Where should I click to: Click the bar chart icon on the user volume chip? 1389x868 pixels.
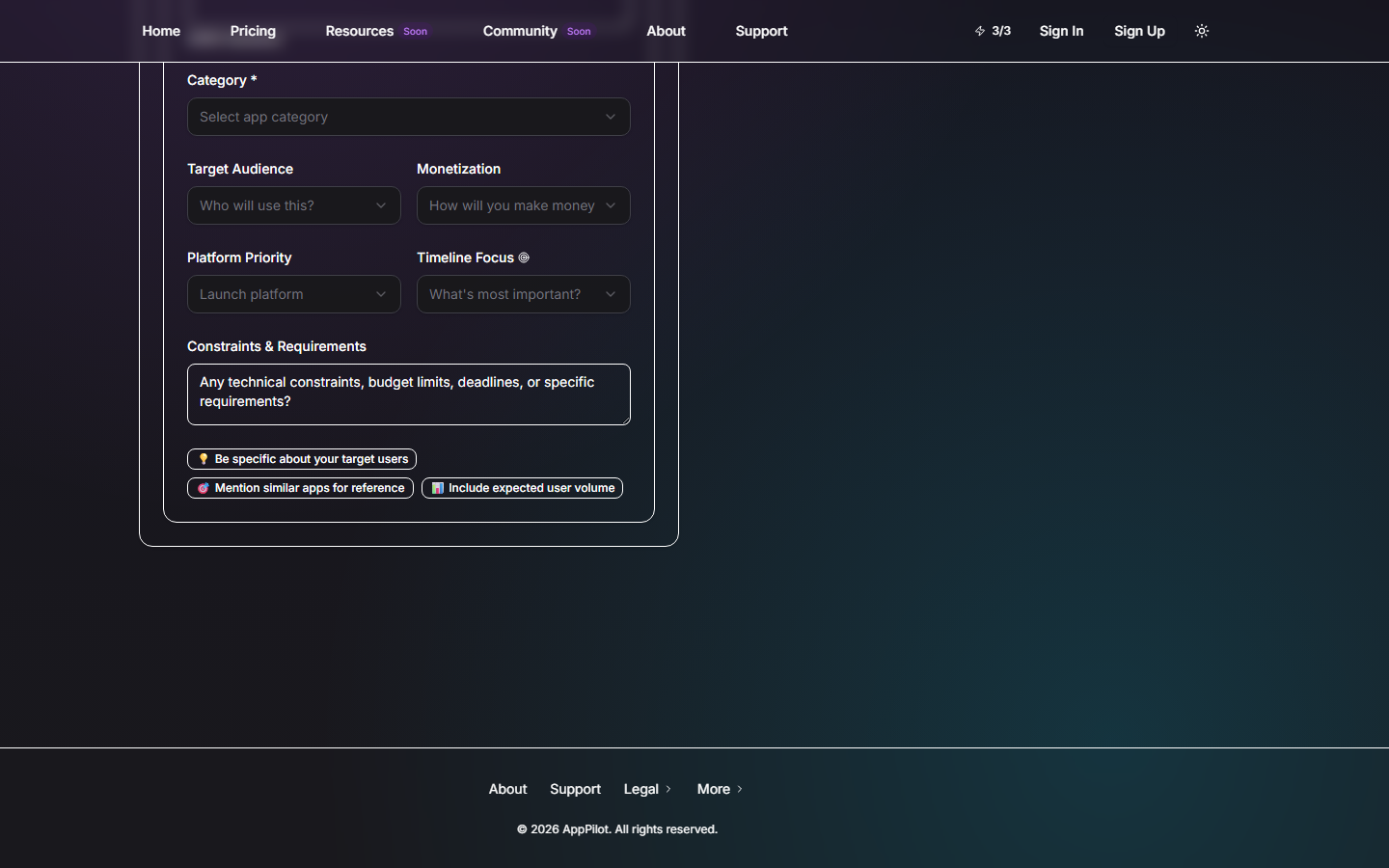click(x=438, y=488)
